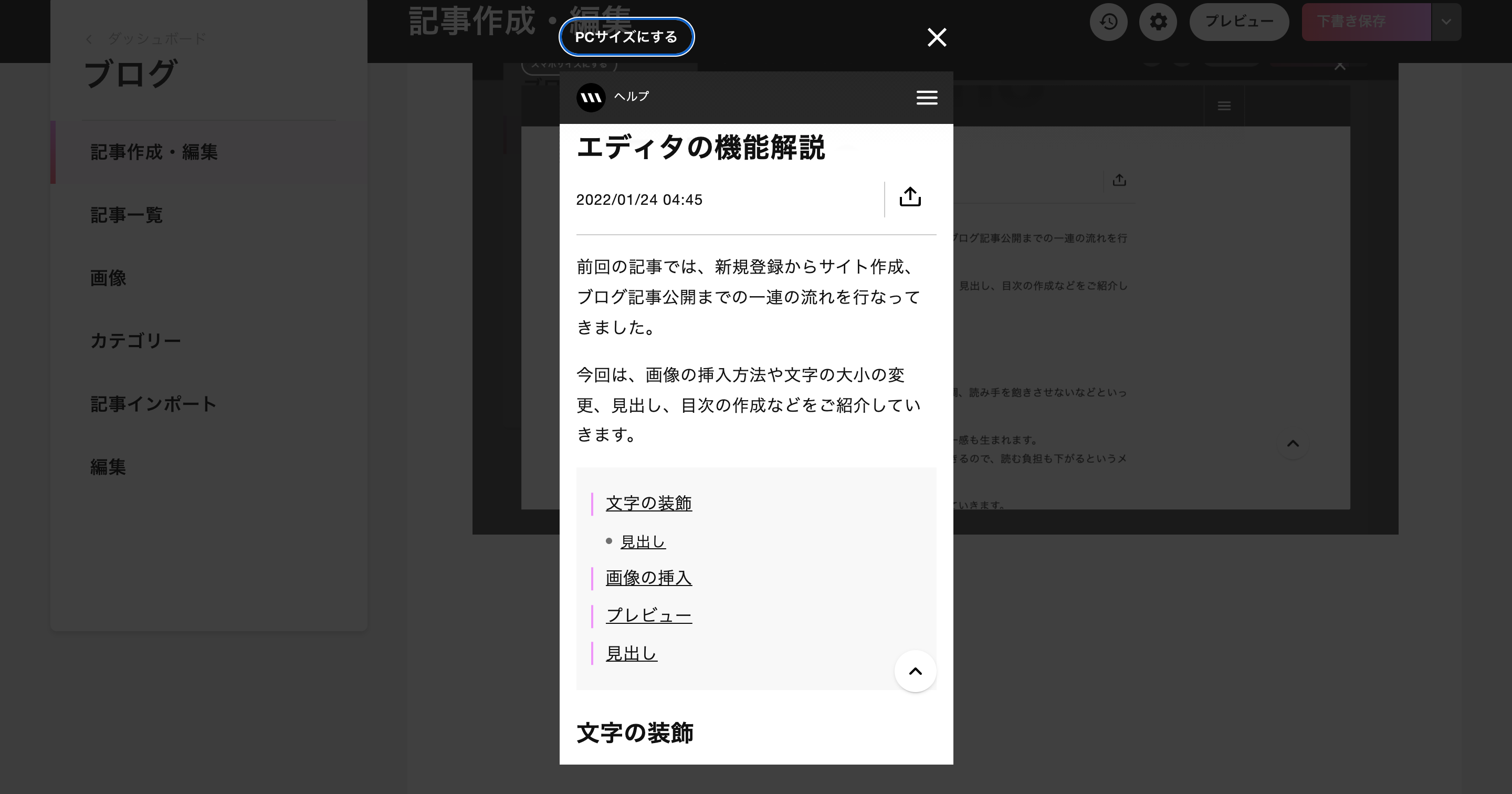Open the bulleted 見出し sub-item link
Screen dimensions: 1512x794
(643, 541)
